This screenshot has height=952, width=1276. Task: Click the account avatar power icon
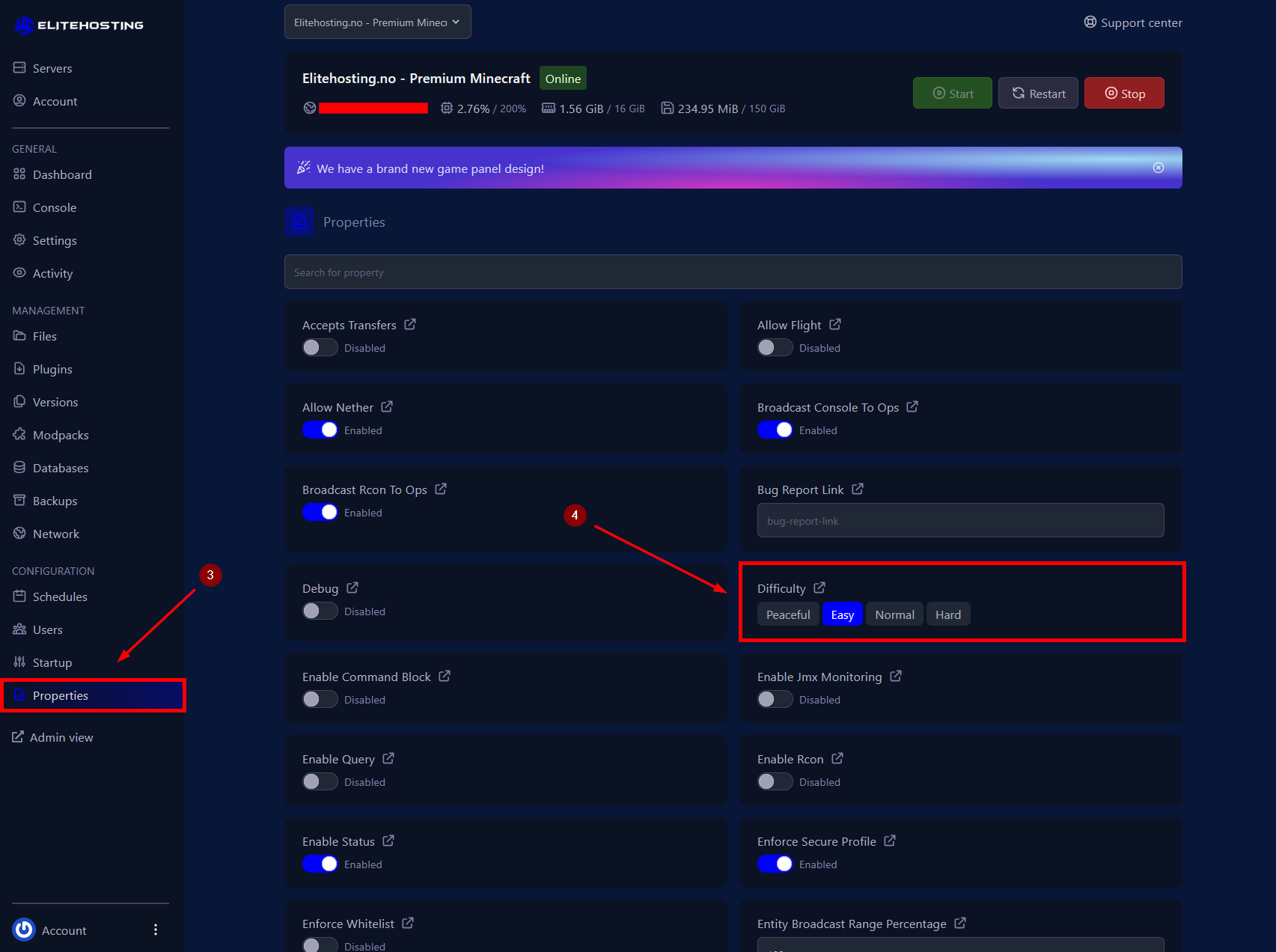pyautogui.click(x=24, y=930)
